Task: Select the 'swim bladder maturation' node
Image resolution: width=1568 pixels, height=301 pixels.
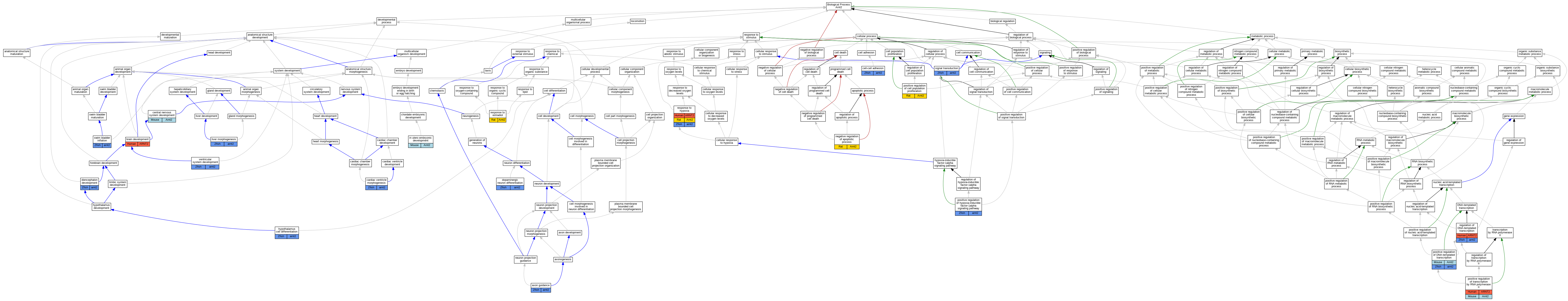Action: [97, 116]
